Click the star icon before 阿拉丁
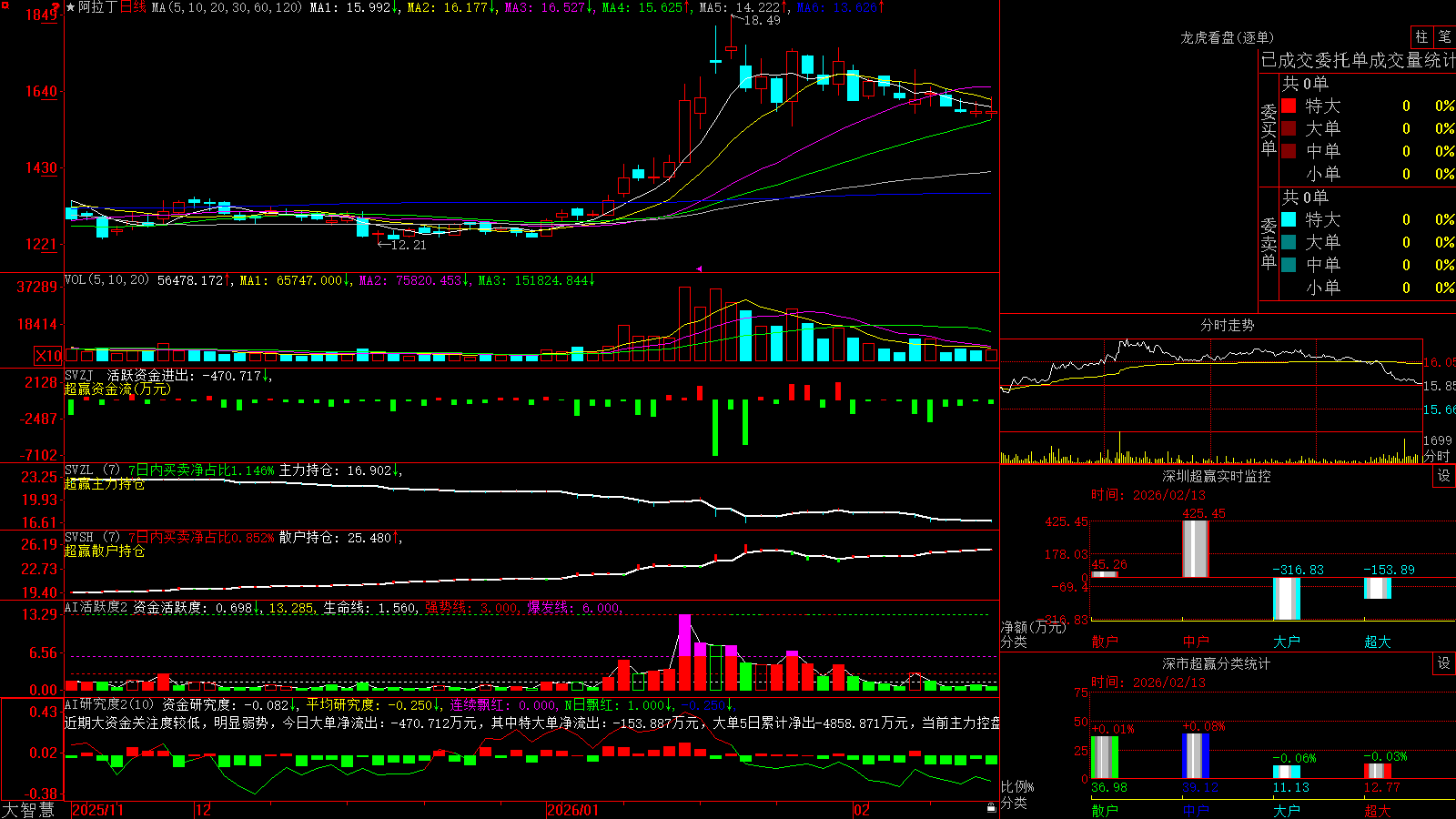The image size is (1456, 819). pyautogui.click(x=70, y=7)
